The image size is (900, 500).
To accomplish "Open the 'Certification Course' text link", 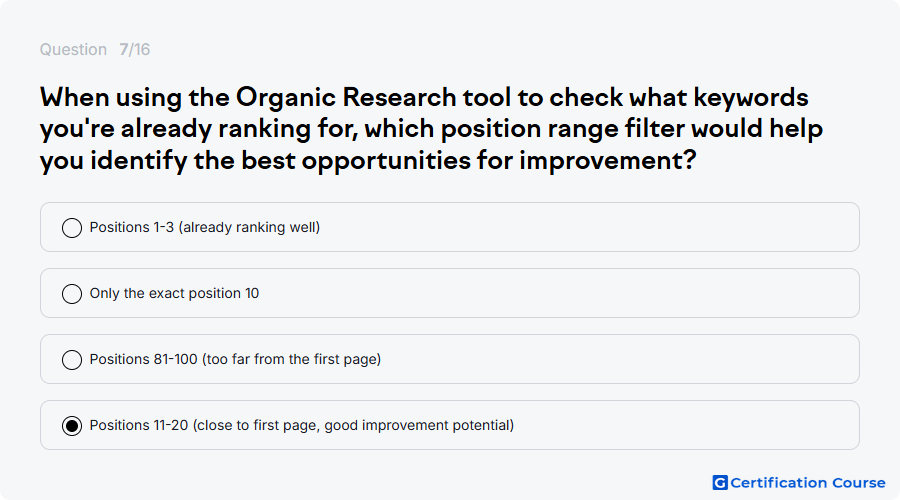I will pyautogui.click(x=808, y=483).
